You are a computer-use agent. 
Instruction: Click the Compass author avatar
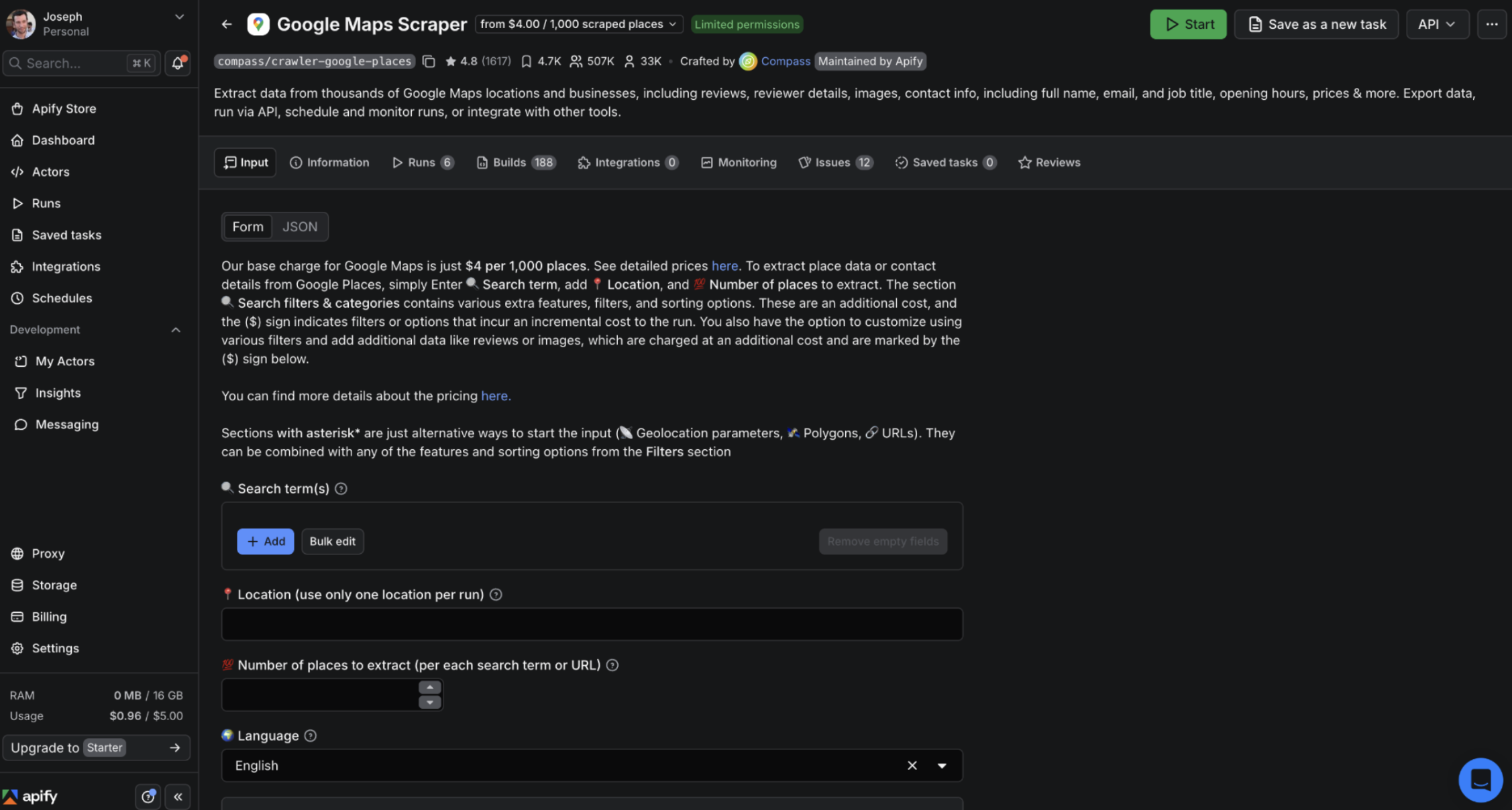748,61
